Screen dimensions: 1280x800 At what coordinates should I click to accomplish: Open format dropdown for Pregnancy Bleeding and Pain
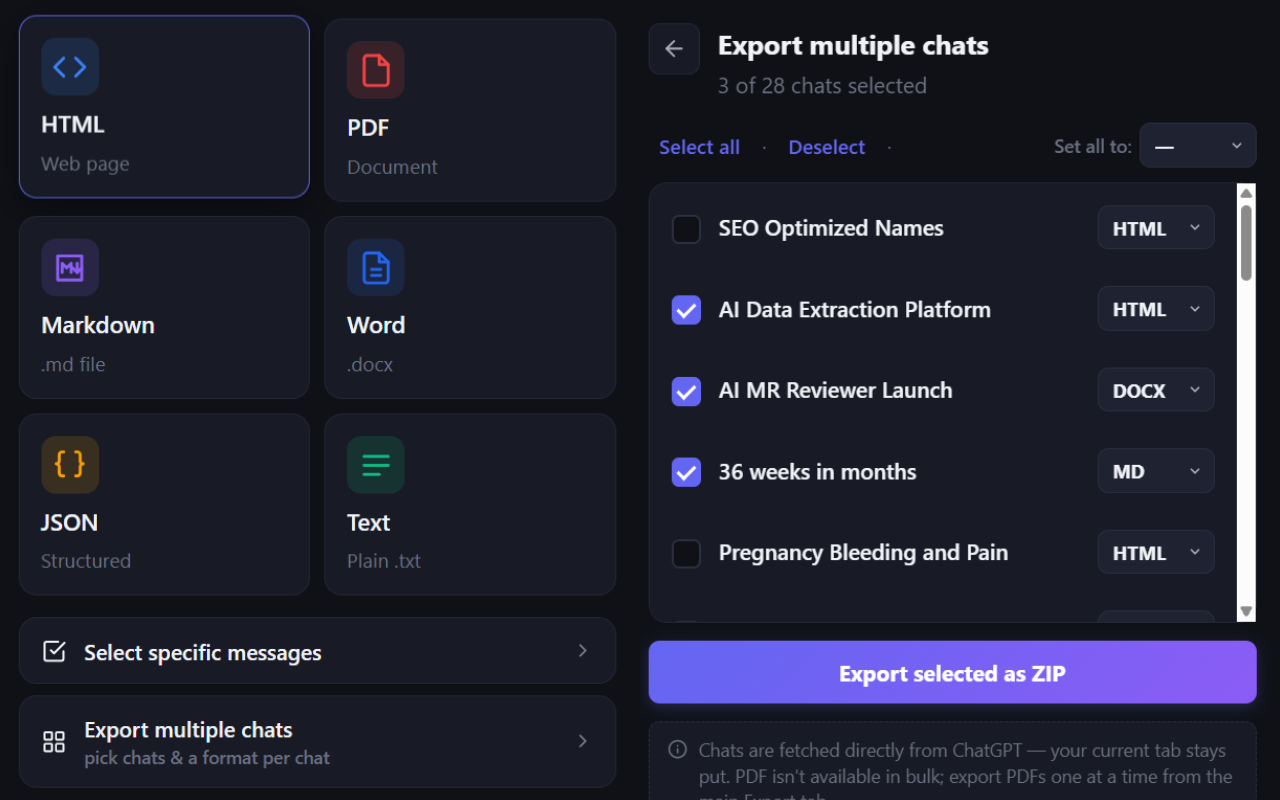(x=1156, y=552)
